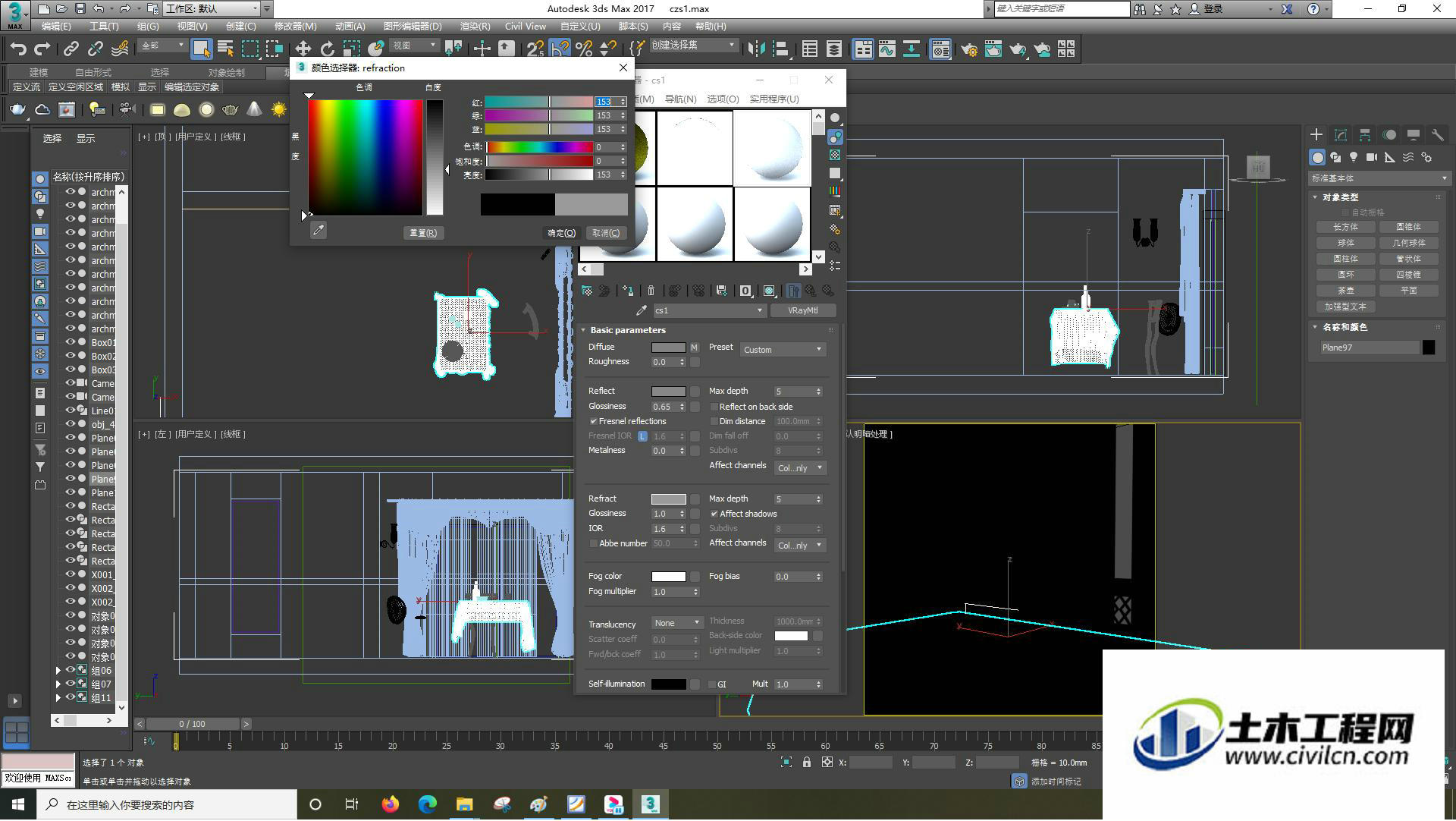Select the Lights category icon in Create panel
Viewport: 1456px width, 821px height.
click(1354, 157)
